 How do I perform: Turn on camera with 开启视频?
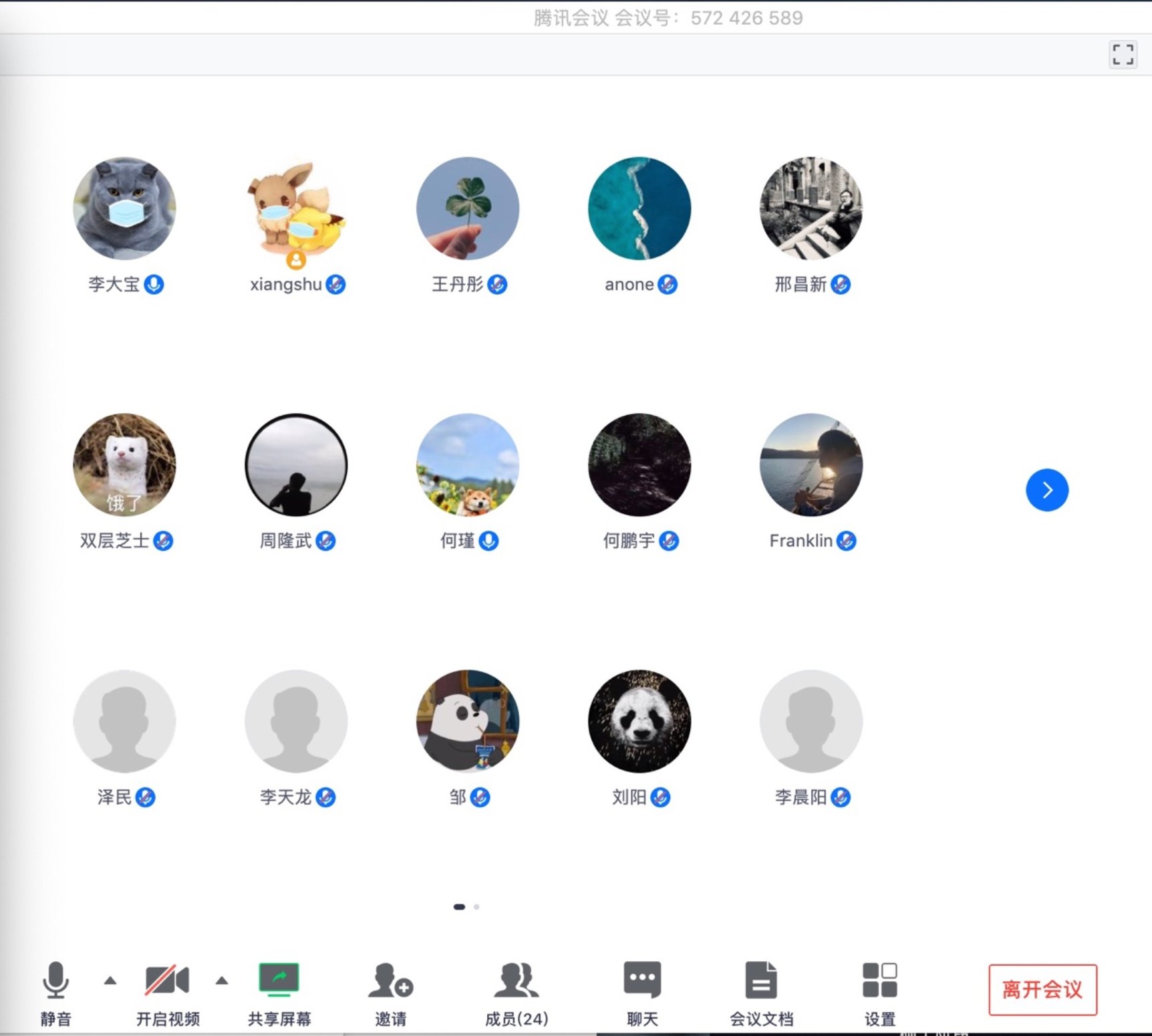(x=167, y=981)
